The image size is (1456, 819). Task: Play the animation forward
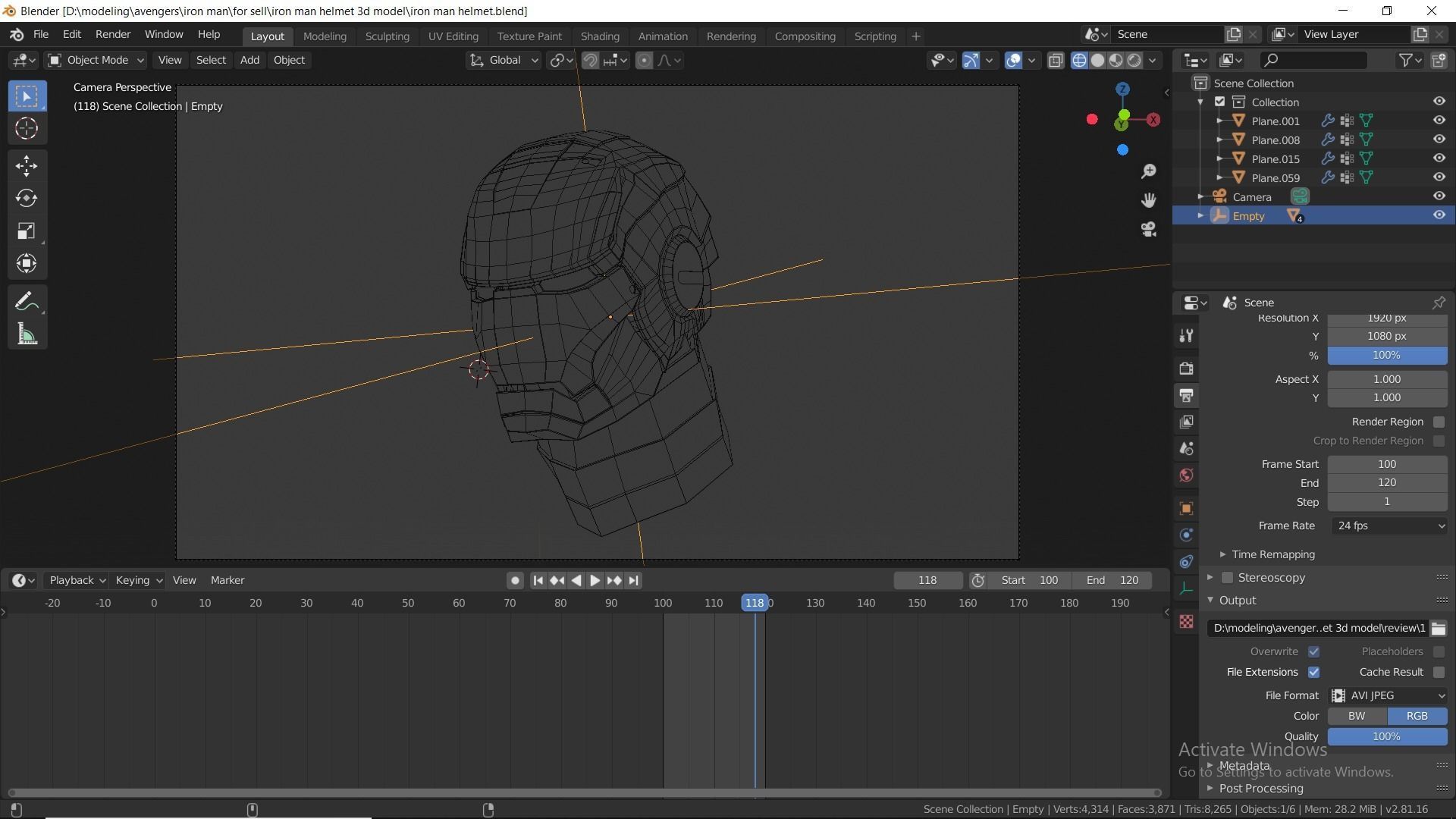(595, 580)
